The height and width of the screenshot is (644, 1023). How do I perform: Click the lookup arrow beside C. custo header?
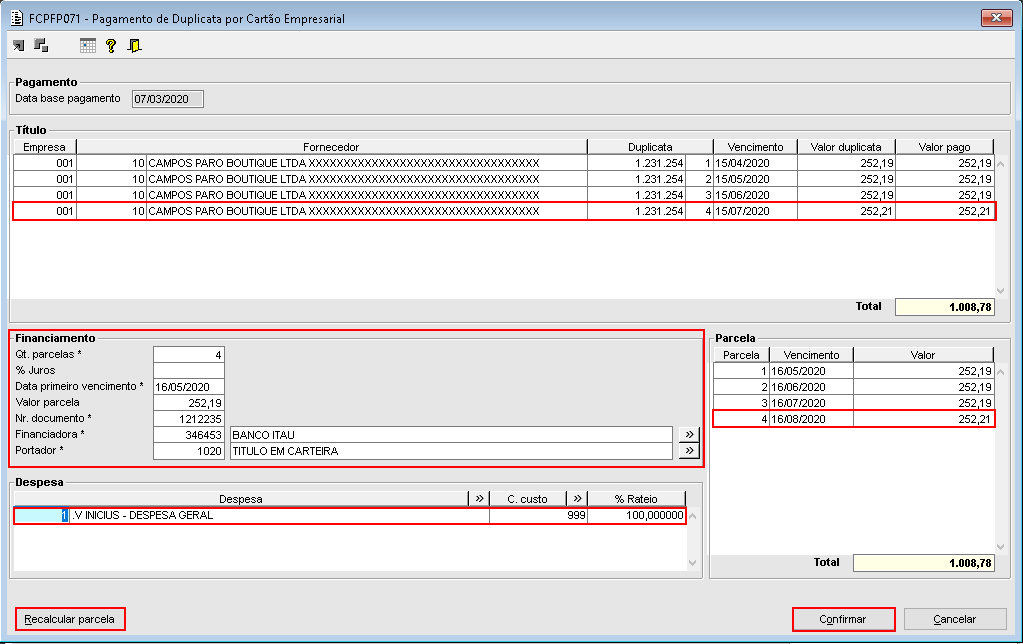[577, 498]
